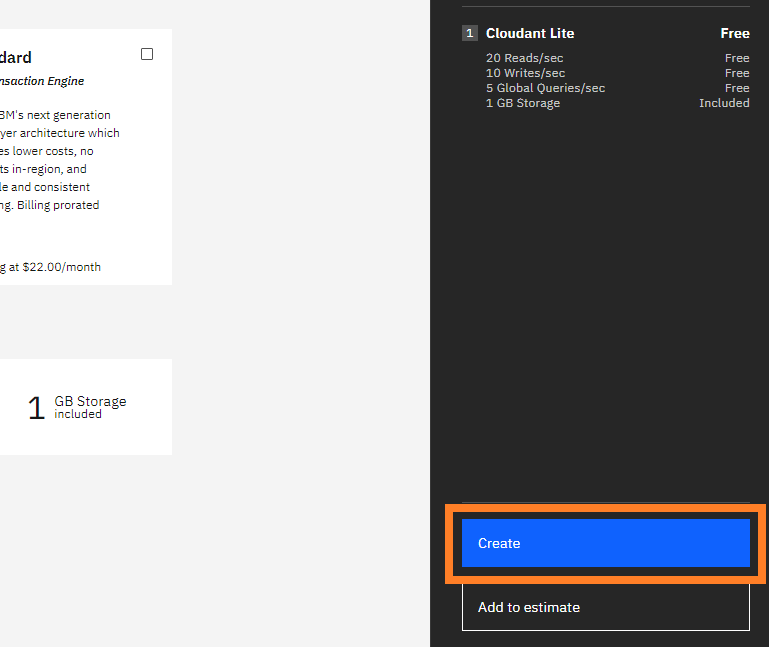Select the Cloudant Lite heading in summary
This screenshot has width=769, height=647.
[530, 33]
